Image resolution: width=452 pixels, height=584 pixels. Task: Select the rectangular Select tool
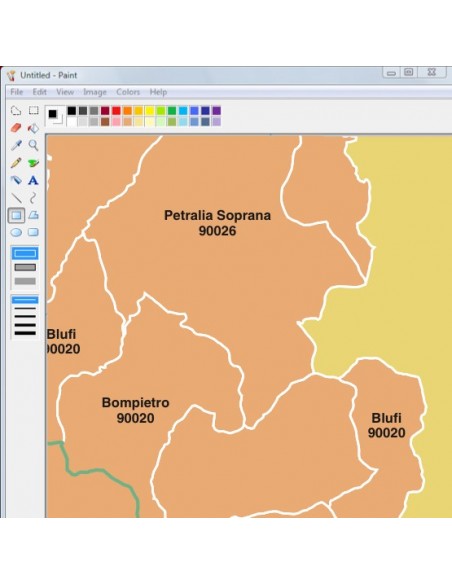pos(34,111)
